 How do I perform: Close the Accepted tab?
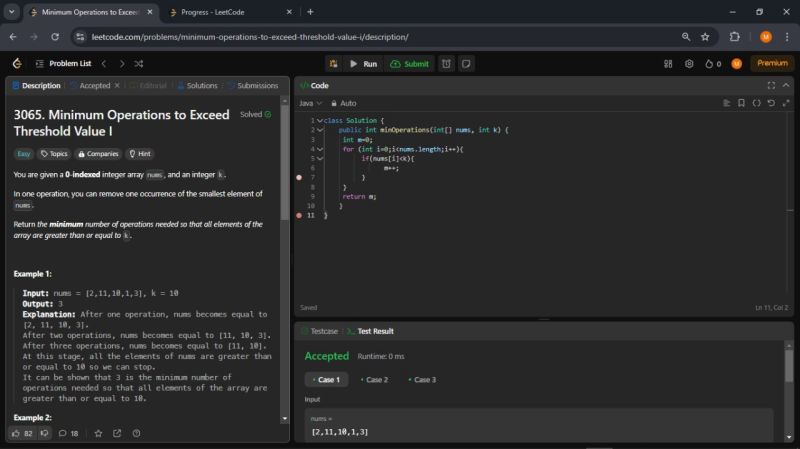117,85
